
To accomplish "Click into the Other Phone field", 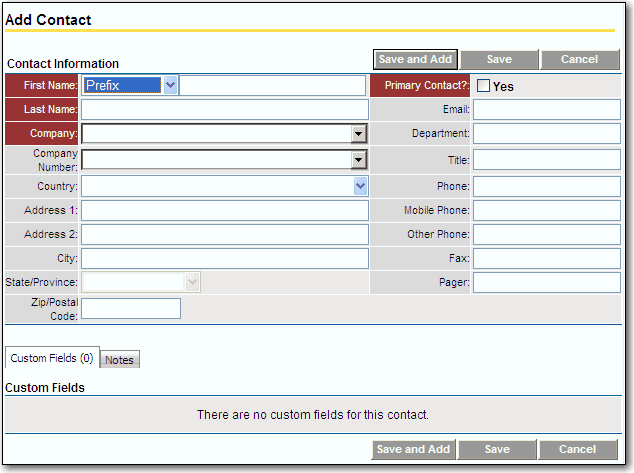I will coord(547,234).
